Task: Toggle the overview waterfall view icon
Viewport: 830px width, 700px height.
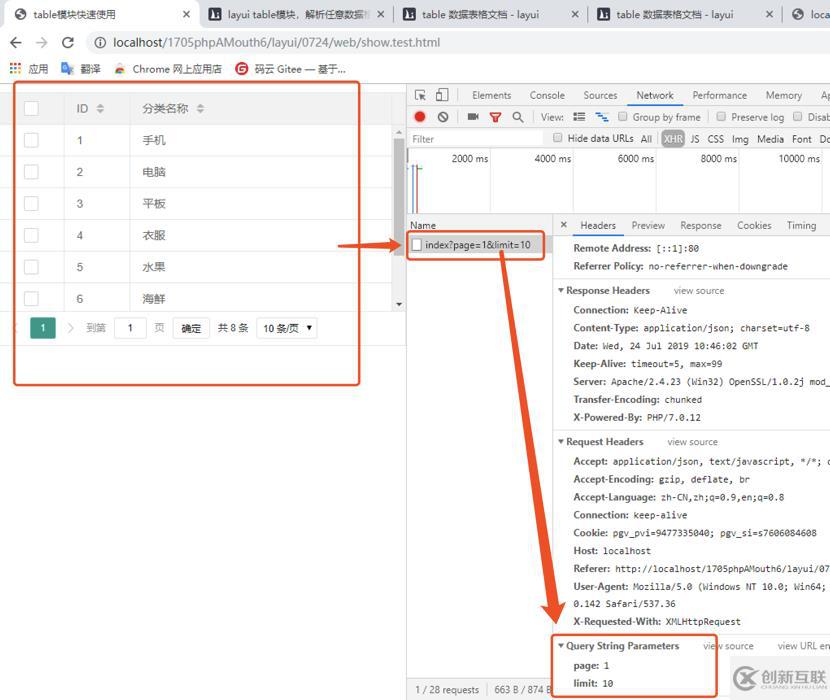Action: click(601, 117)
